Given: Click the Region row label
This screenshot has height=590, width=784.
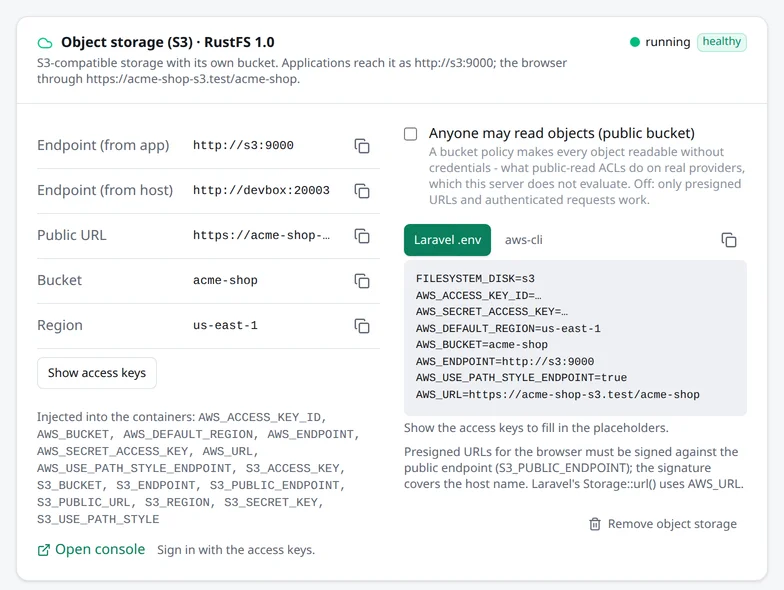Looking at the screenshot, I should click(x=60, y=326).
